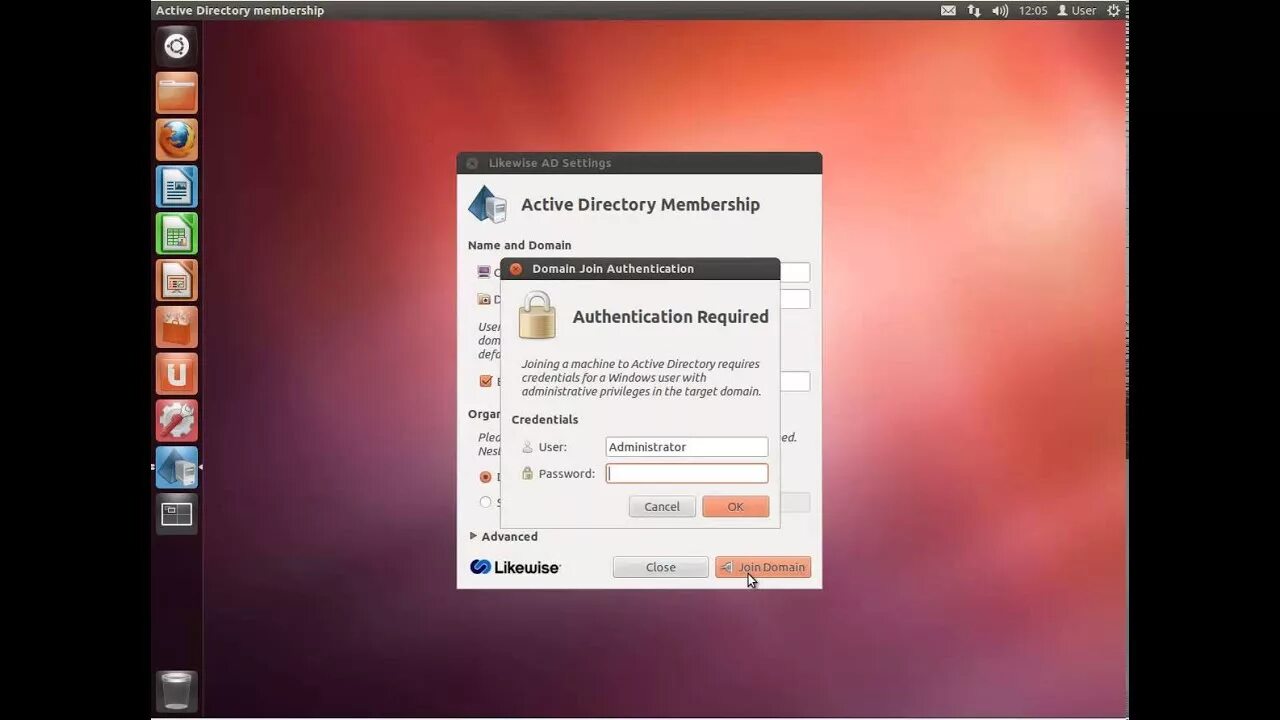
Task: Open the sound volume indicator
Action: tap(1000, 10)
